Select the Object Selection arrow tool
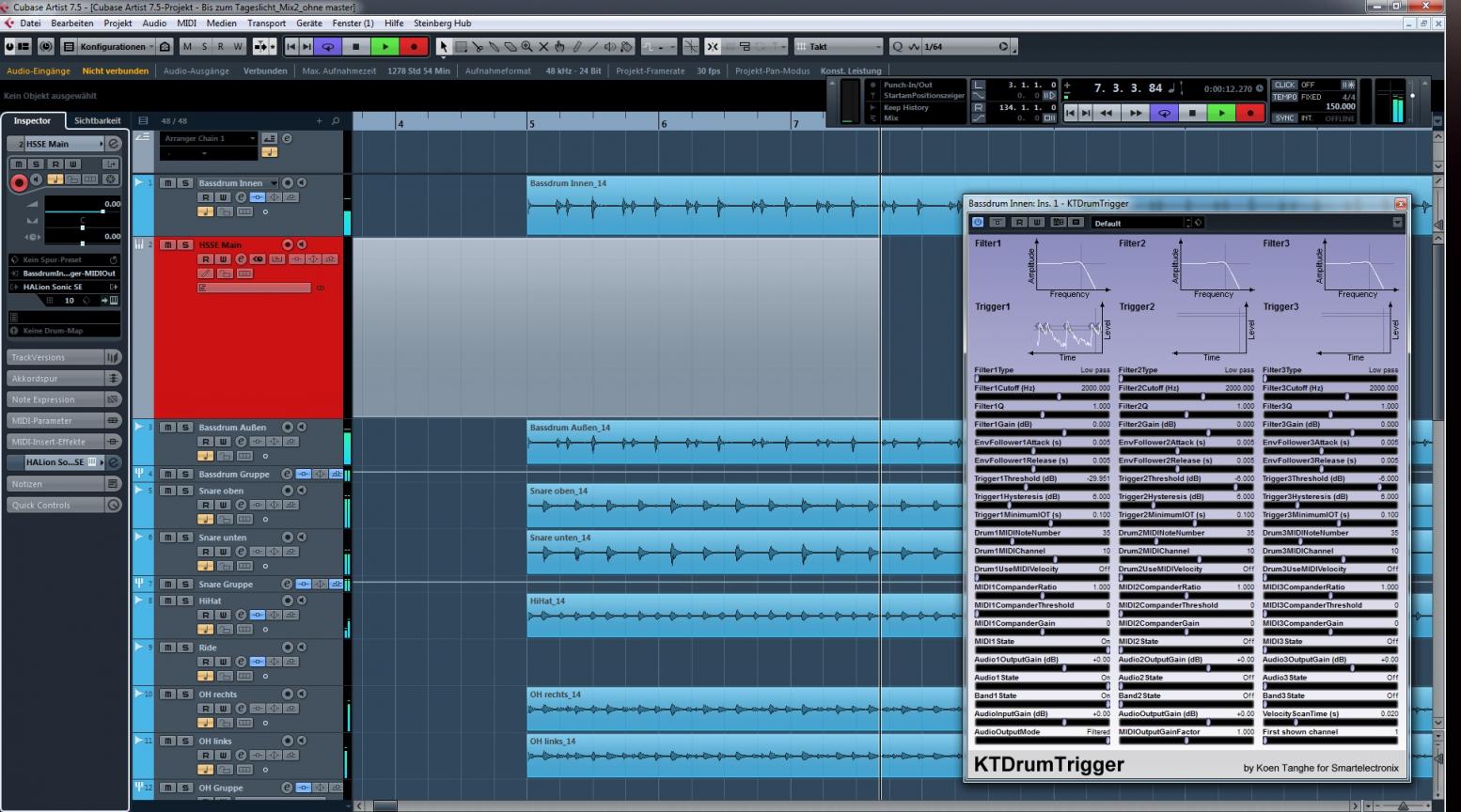The width and height of the screenshot is (1461, 812). [x=444, y=46]
